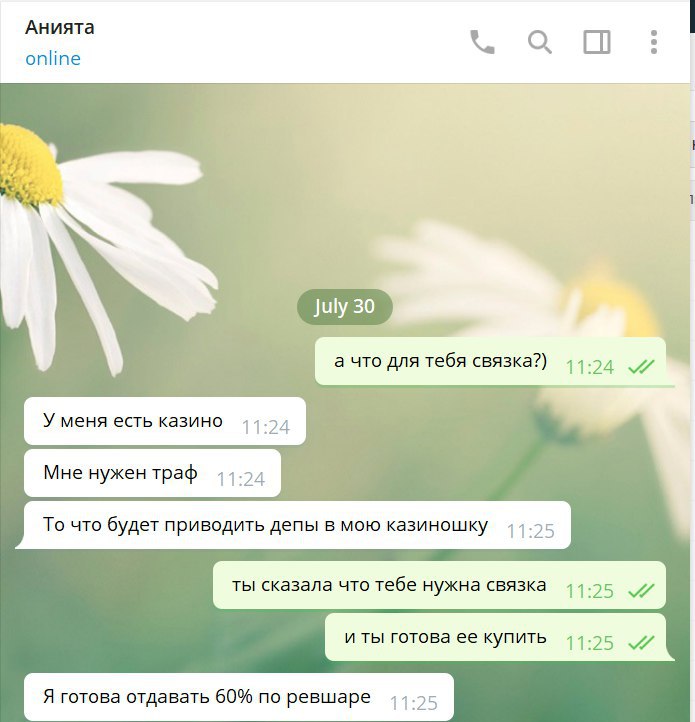Open the three-dot more options menu
The image size is (695, 722).
pyautogui.click(x=654, y=42)
